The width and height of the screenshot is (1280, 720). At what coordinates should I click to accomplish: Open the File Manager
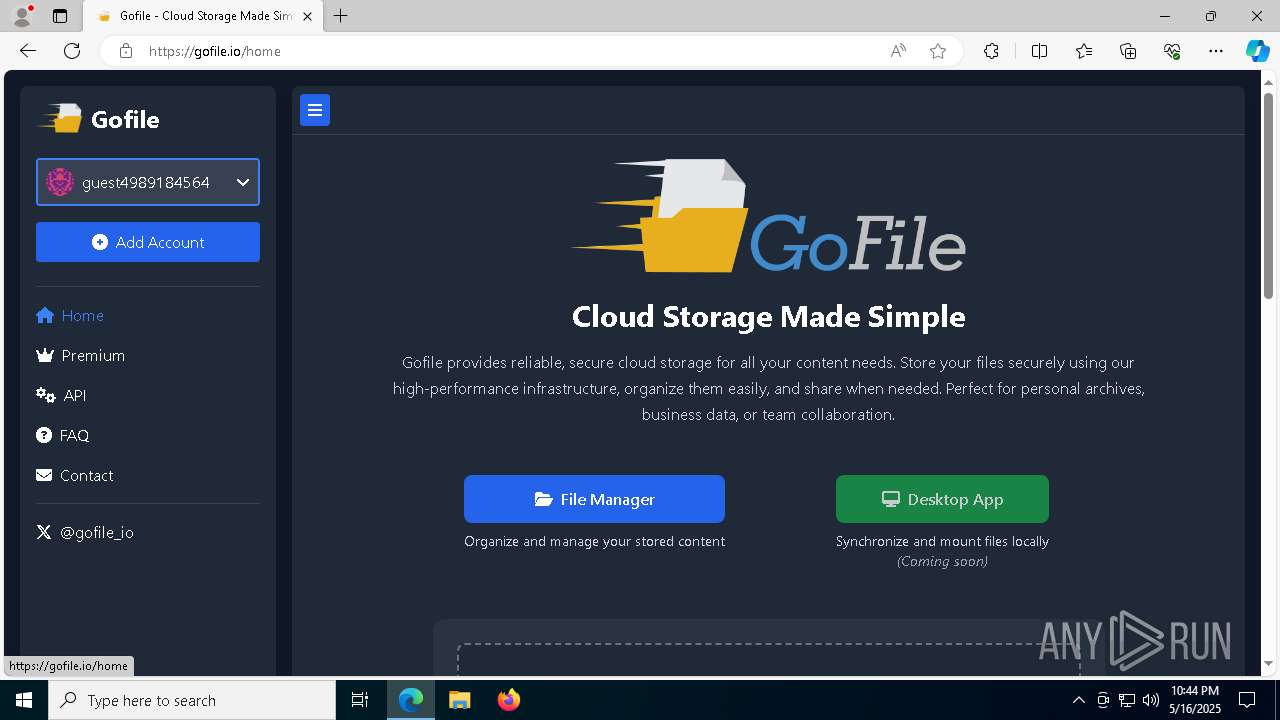point(594,499)
